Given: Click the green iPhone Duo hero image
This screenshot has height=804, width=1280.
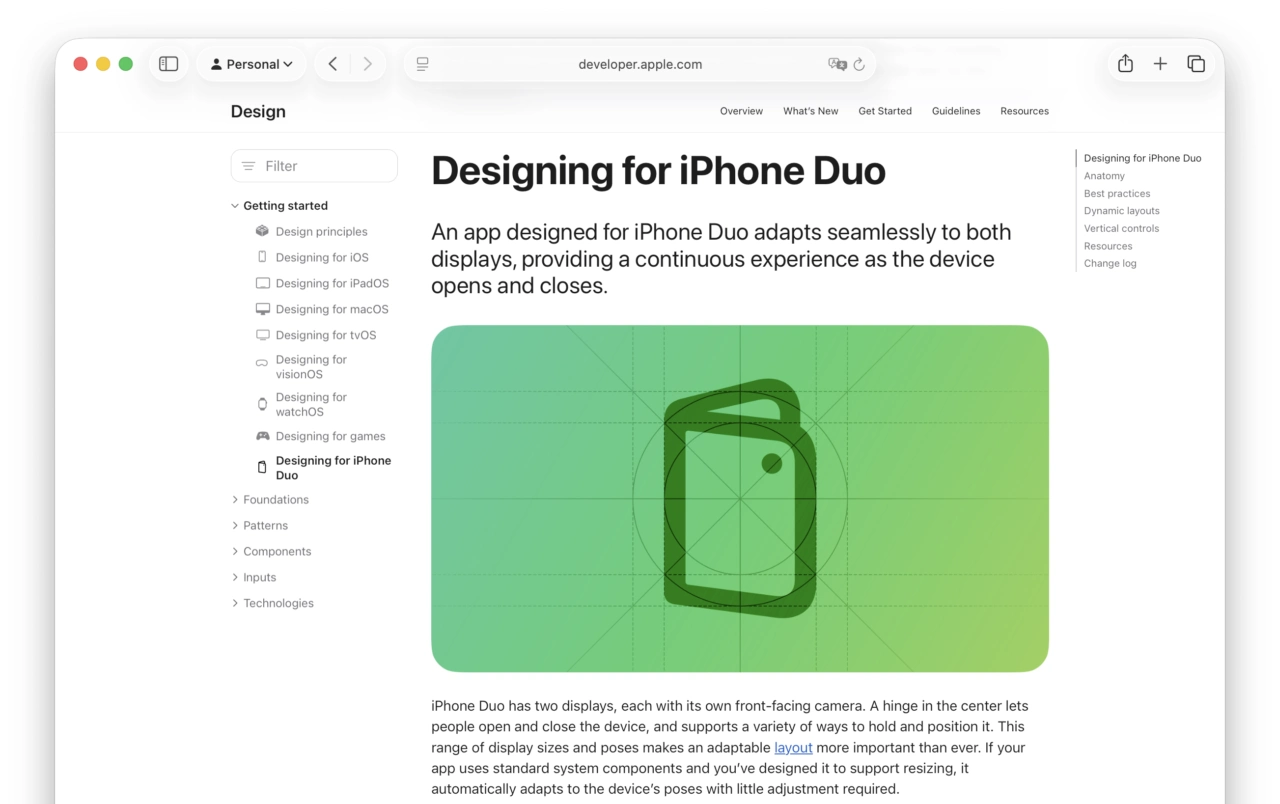Looking at the screenshot, I should tap(740, 498).
